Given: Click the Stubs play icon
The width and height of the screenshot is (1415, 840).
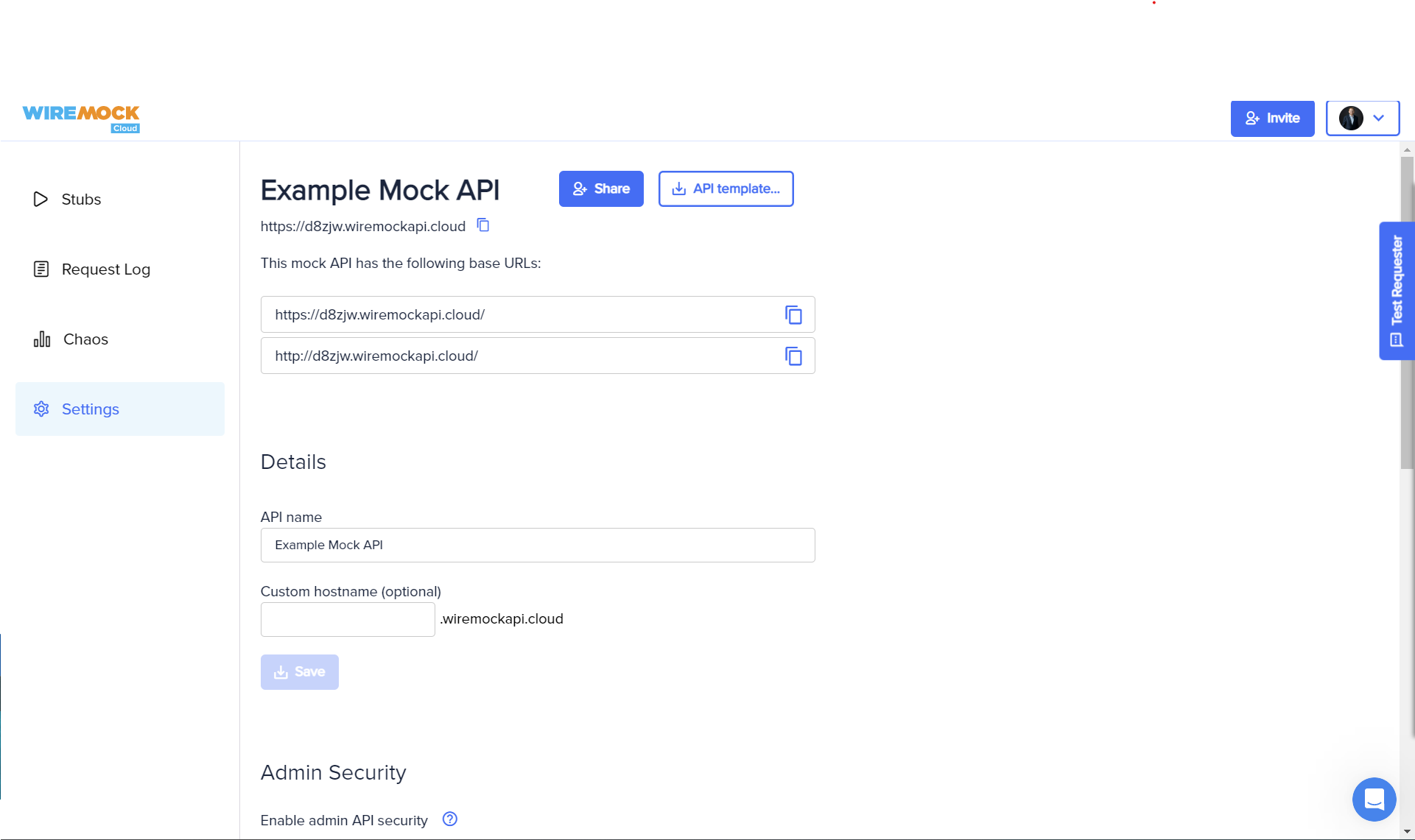Looking at the screenshot, I should tap(41, 199).
